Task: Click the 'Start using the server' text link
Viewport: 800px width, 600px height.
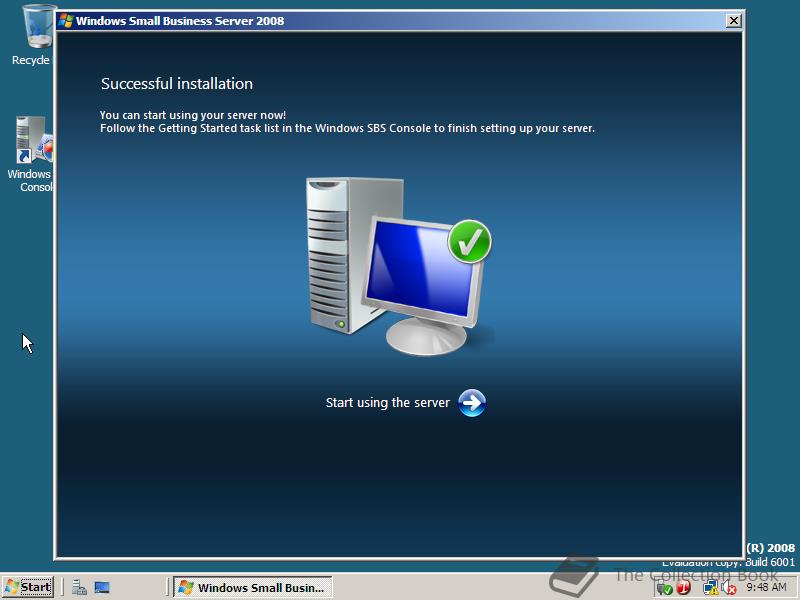Action: [388, 403]
